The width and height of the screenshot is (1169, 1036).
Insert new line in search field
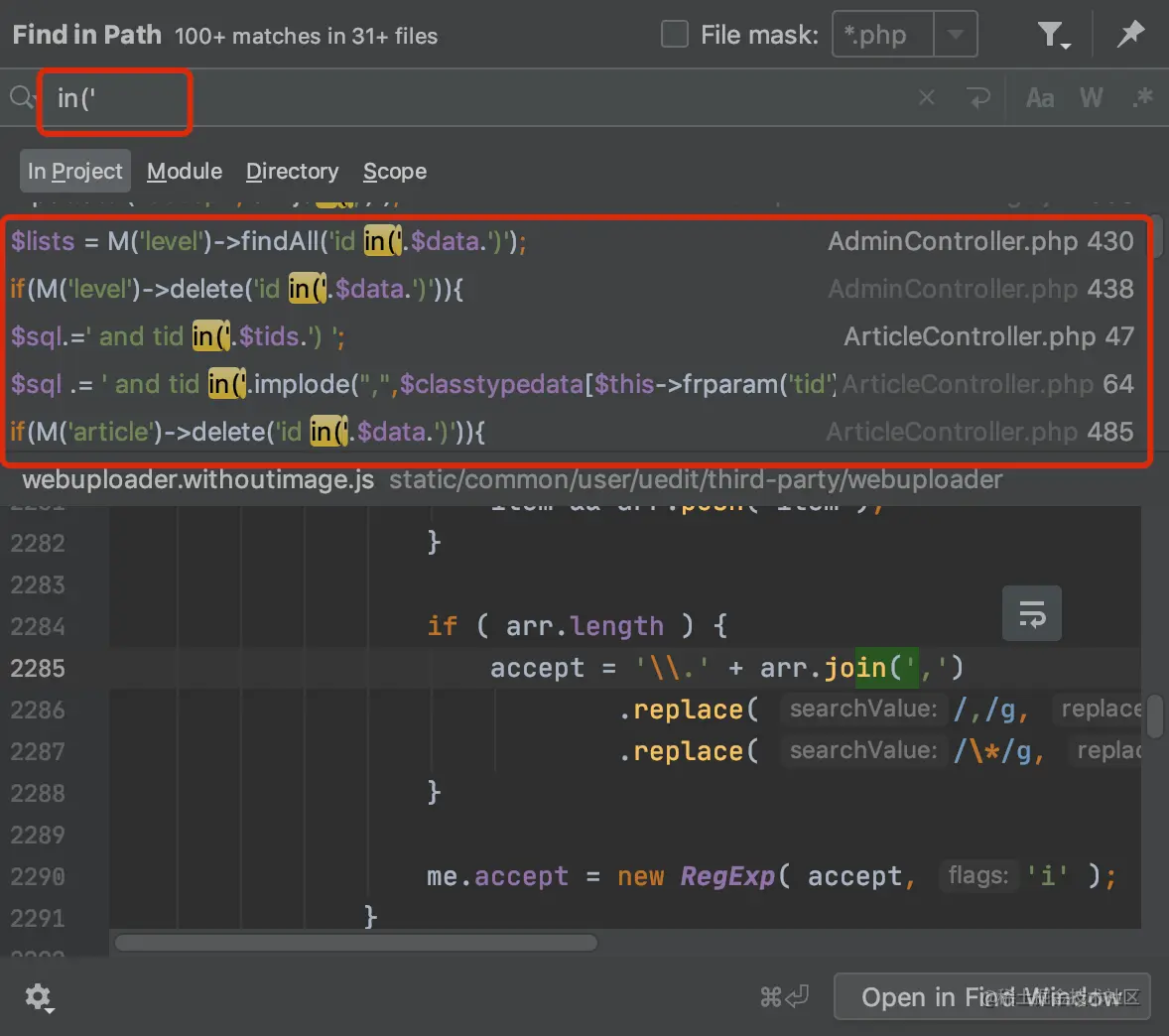tap(978, 97)
